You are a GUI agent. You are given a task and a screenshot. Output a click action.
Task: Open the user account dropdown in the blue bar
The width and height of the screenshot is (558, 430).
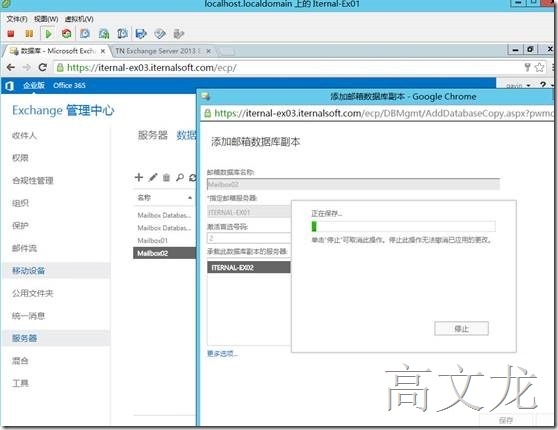tap(518, 86)
